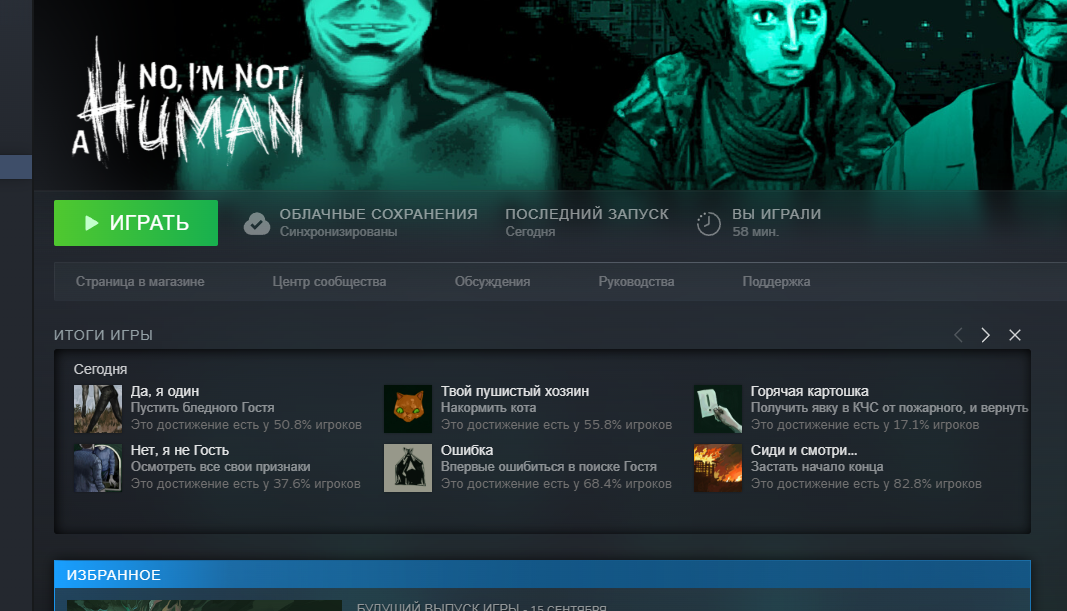1067x611 pixels.
Task: Click the 'Ошибка' achievement title
Action: pyautogui.click(x=467, y=450)
